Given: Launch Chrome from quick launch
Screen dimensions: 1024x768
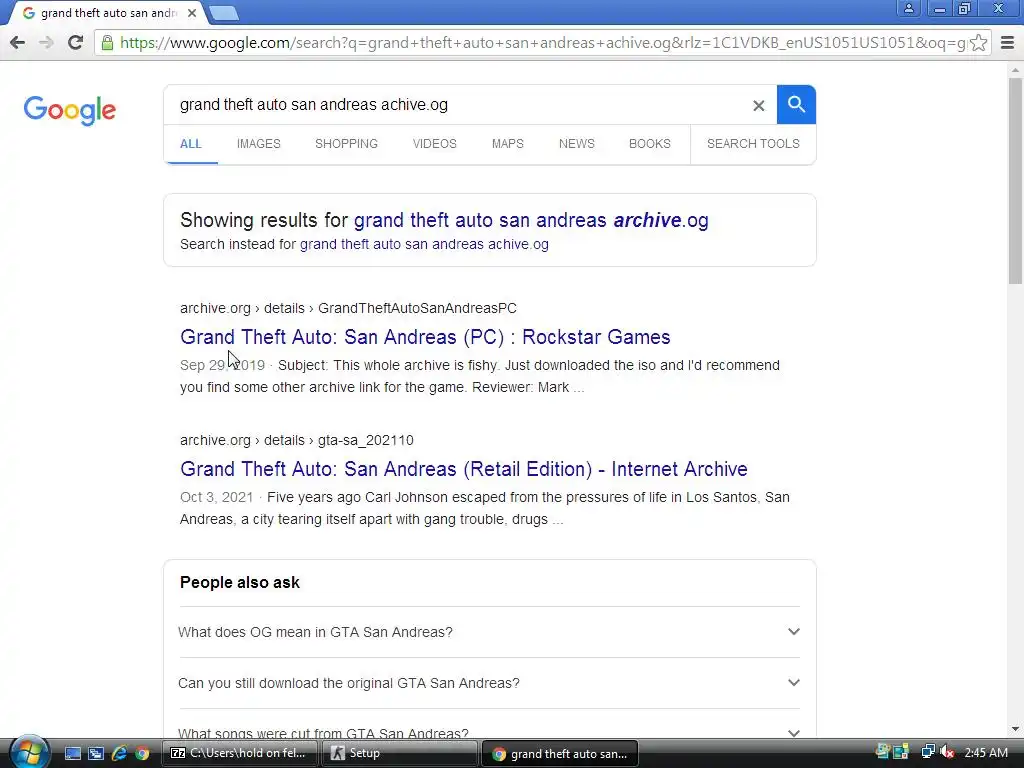Looking at the screenshot, I should point(142,754).
